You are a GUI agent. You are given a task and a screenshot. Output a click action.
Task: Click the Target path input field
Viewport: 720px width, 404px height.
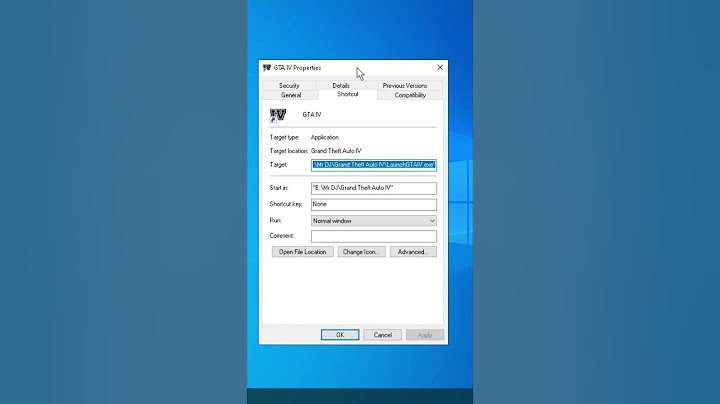(x=374, y=165)
